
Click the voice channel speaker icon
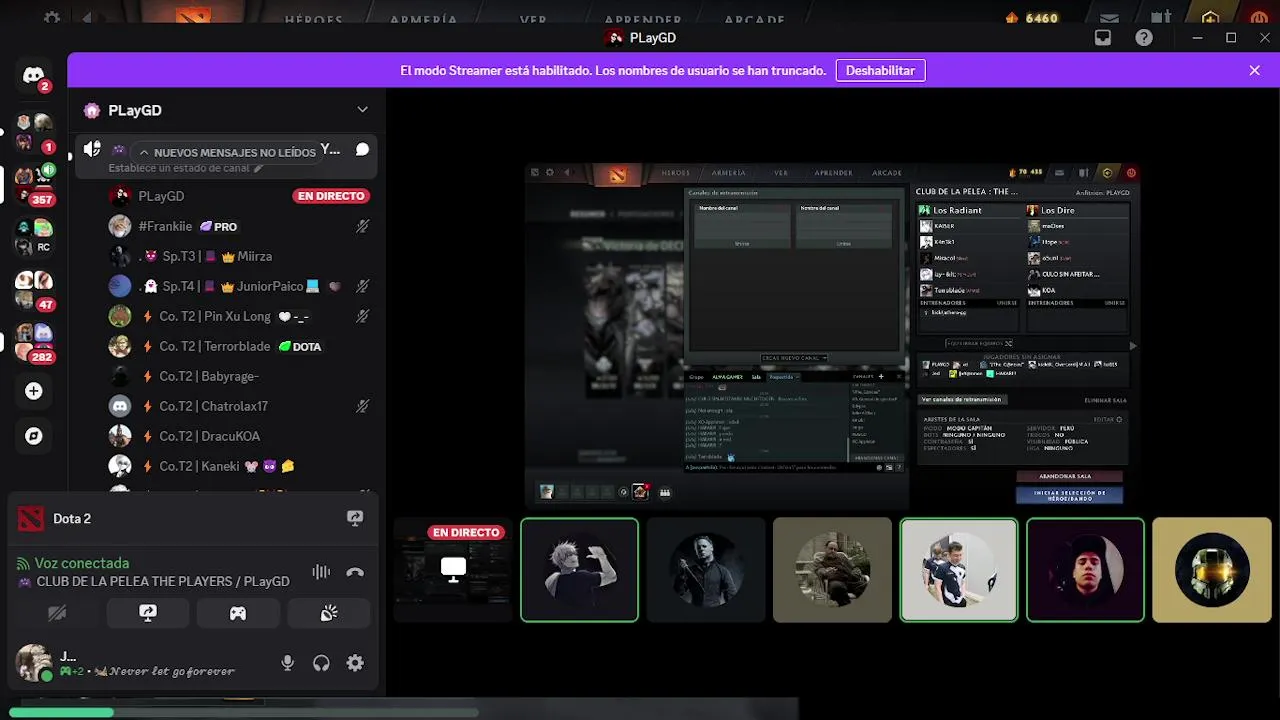92,149
